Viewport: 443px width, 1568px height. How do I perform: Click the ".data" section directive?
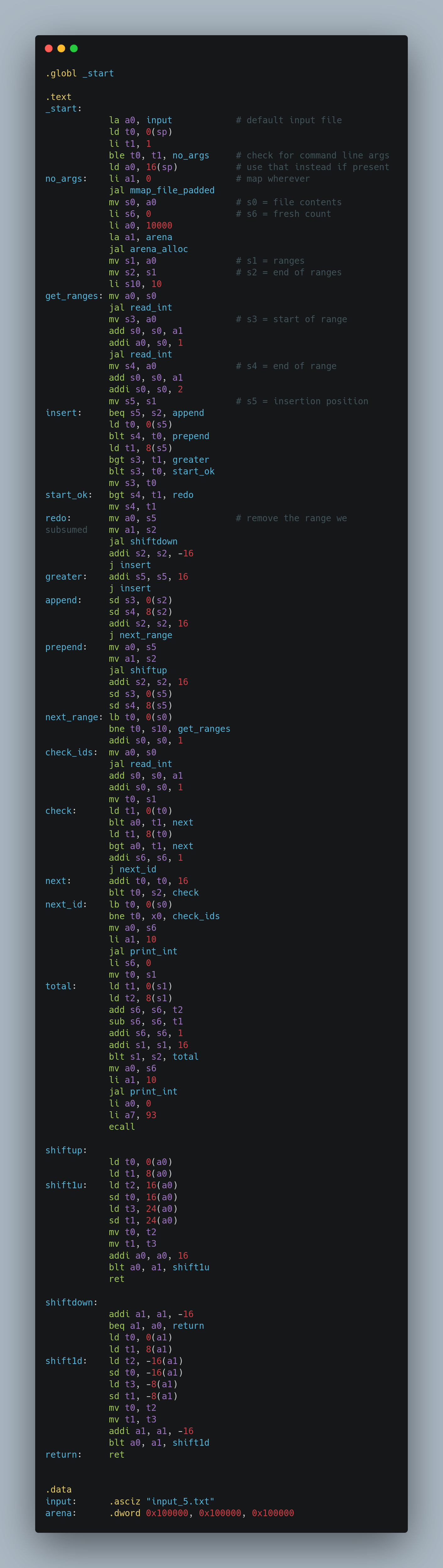click(x=58, y=1489)
